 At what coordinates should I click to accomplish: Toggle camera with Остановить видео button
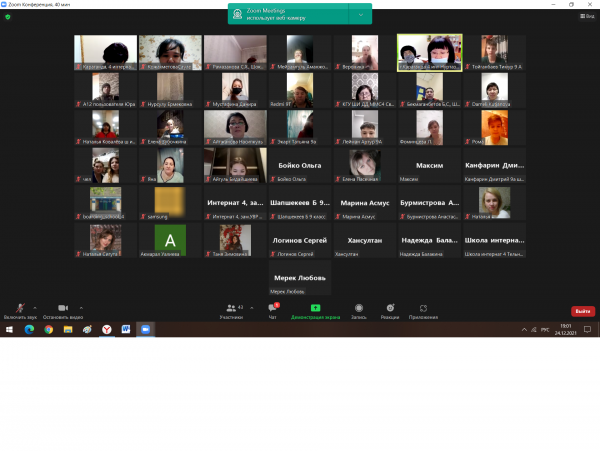(x=61, y=309)
